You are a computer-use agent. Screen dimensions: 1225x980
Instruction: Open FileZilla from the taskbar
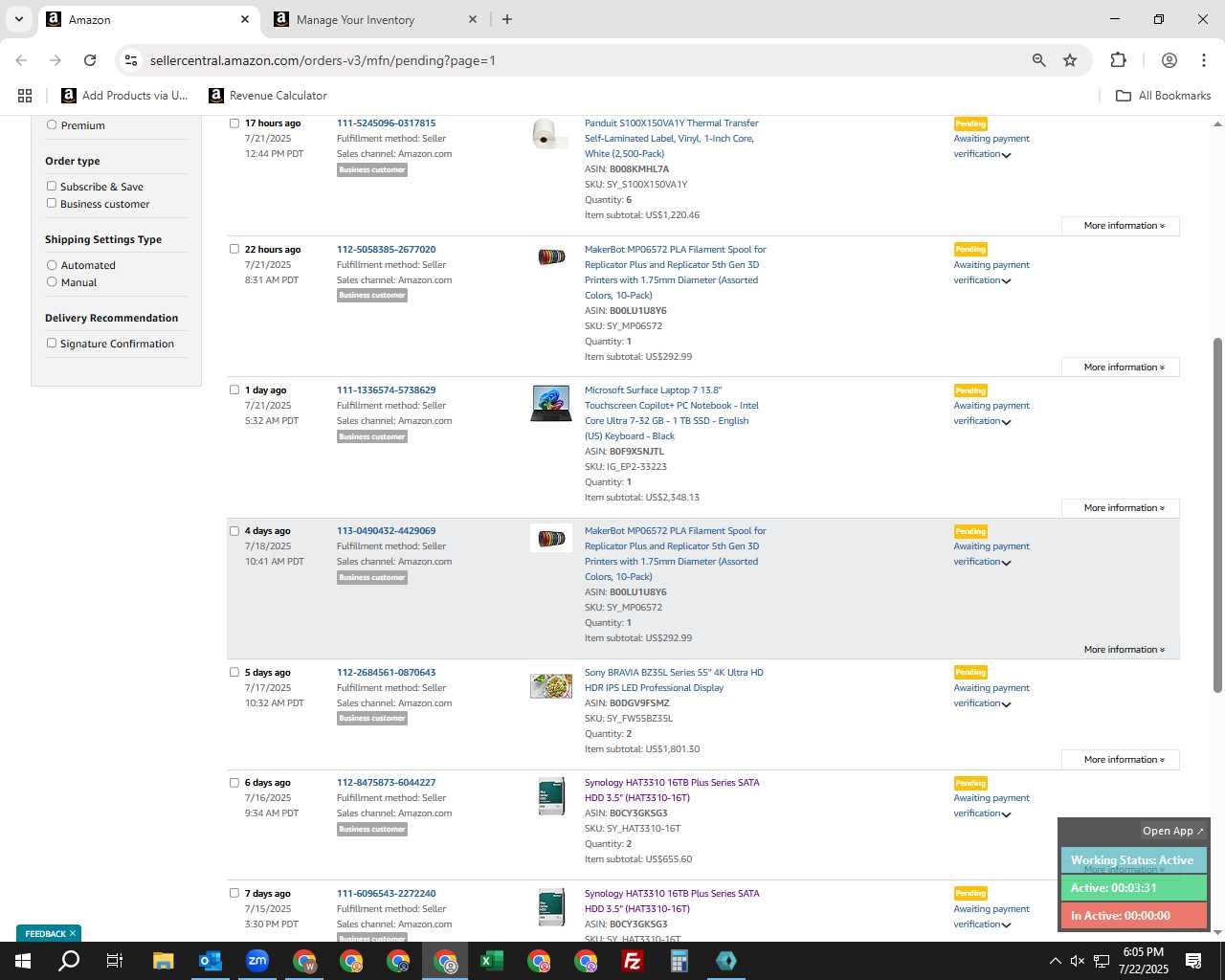pyautogui.click(x=632, y=961)
